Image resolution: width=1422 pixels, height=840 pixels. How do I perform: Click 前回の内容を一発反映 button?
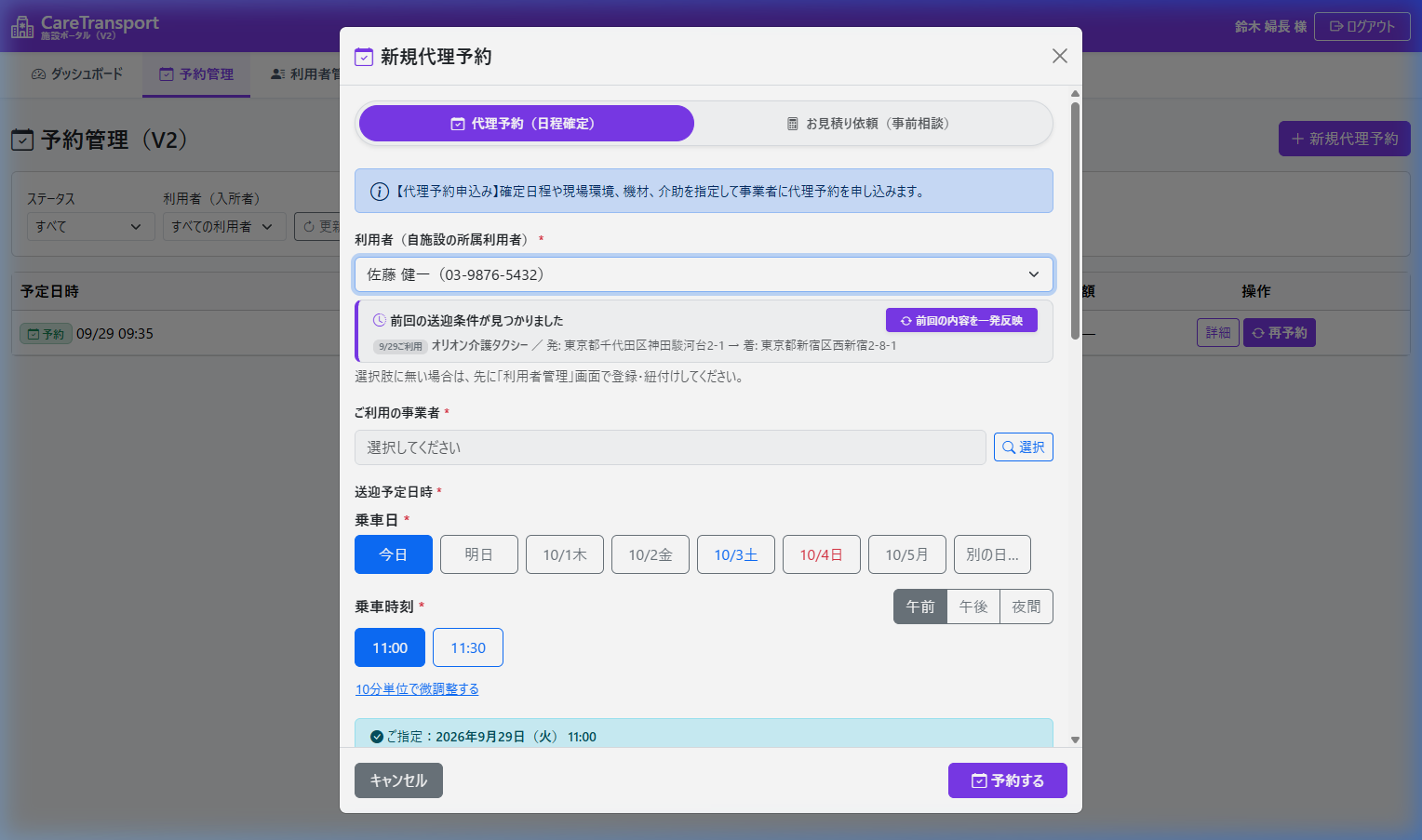point(961,320)
